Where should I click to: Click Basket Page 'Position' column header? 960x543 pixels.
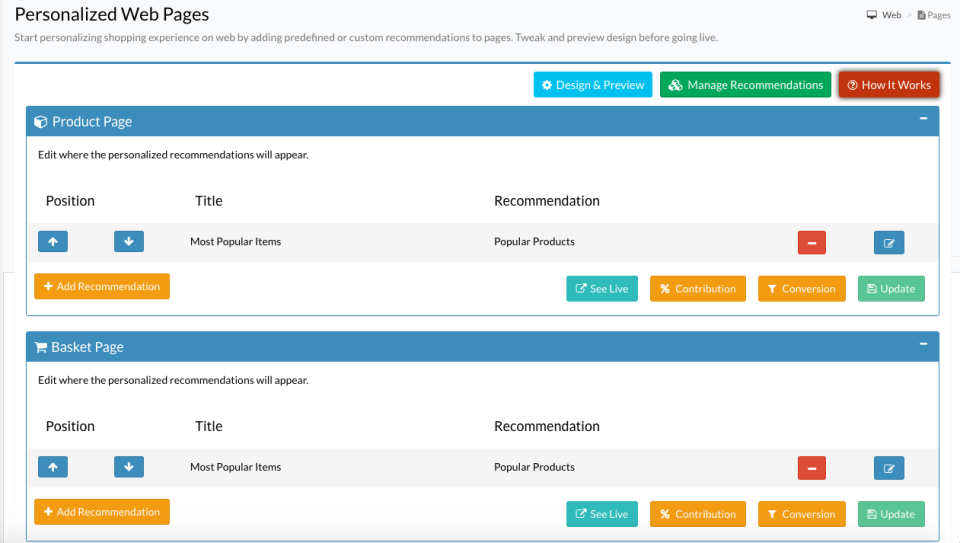(x=70, y=426)
